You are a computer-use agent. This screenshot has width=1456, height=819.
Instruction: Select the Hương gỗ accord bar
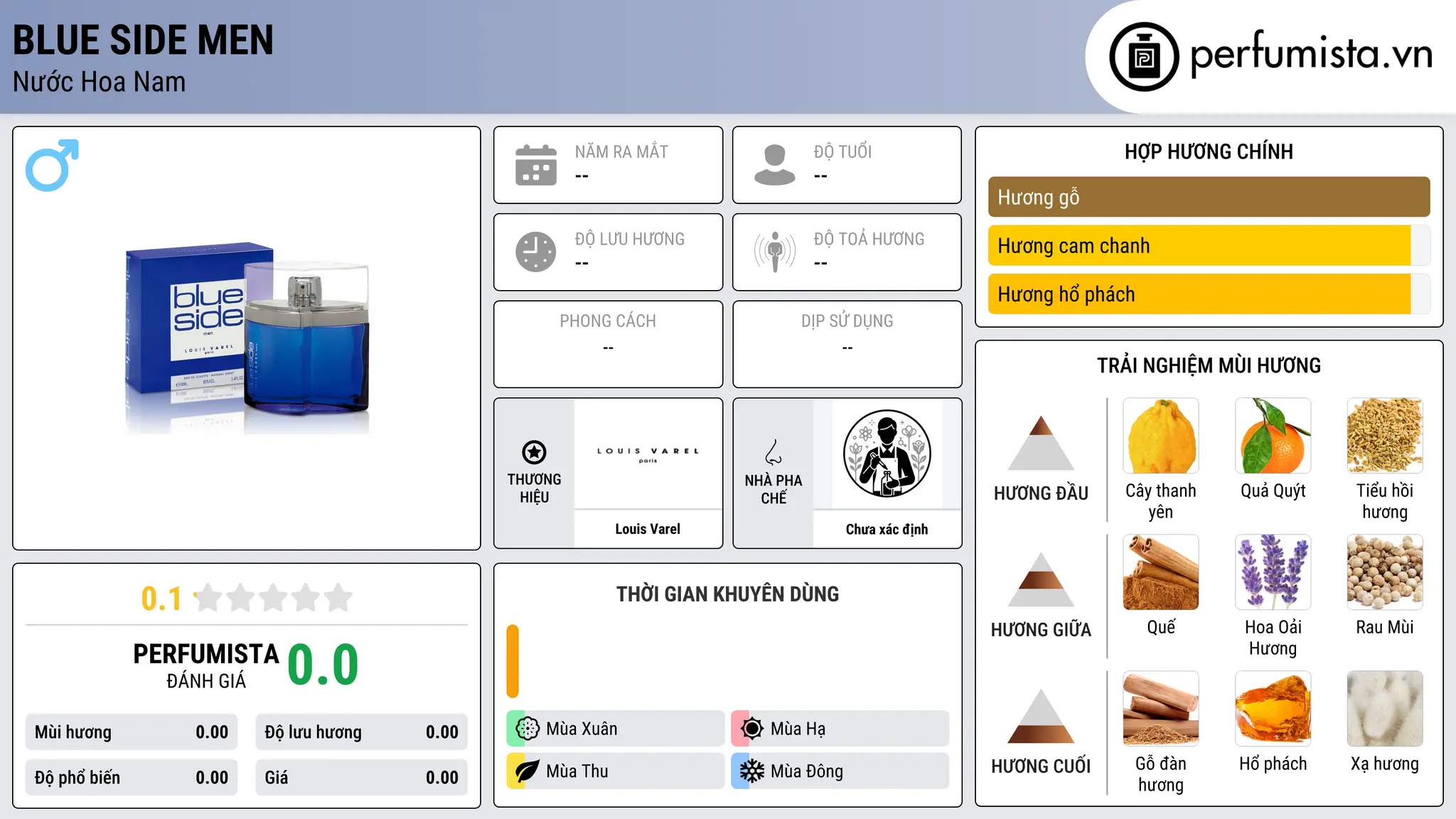tap(1209, 197)
